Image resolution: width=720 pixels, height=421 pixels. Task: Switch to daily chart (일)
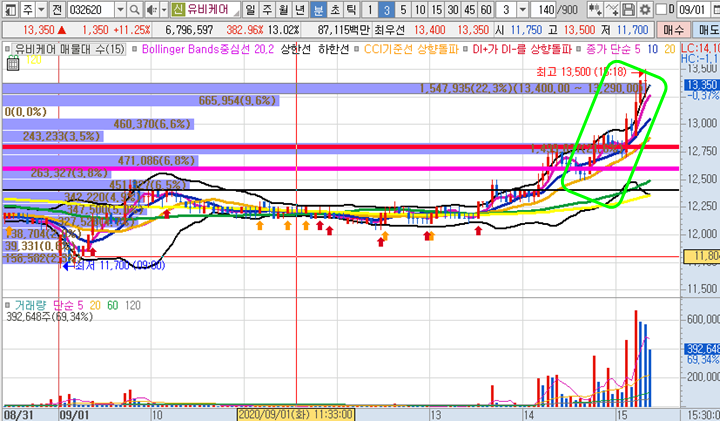tap(250, 9)
